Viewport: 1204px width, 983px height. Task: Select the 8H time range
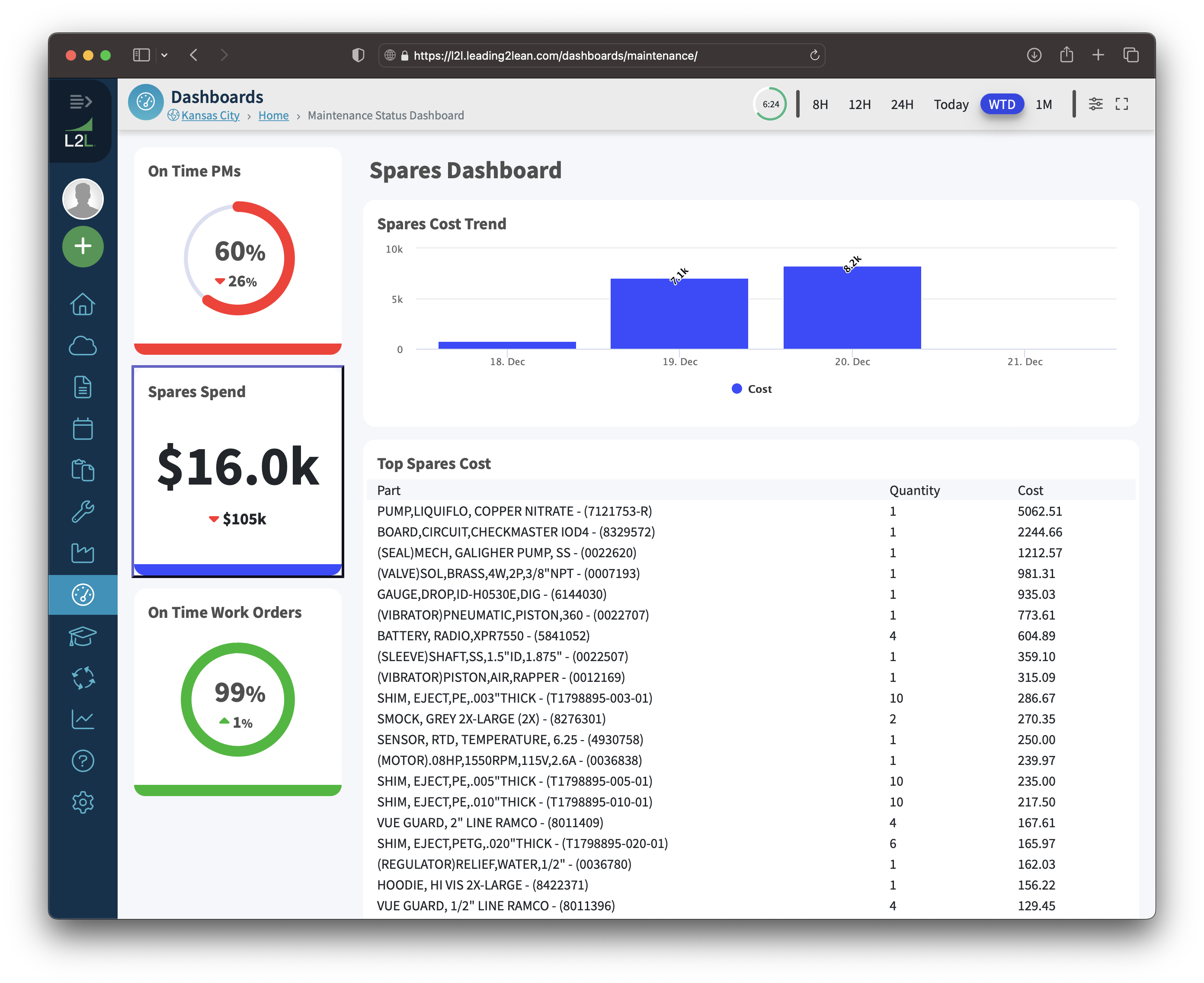coord(820,104)
